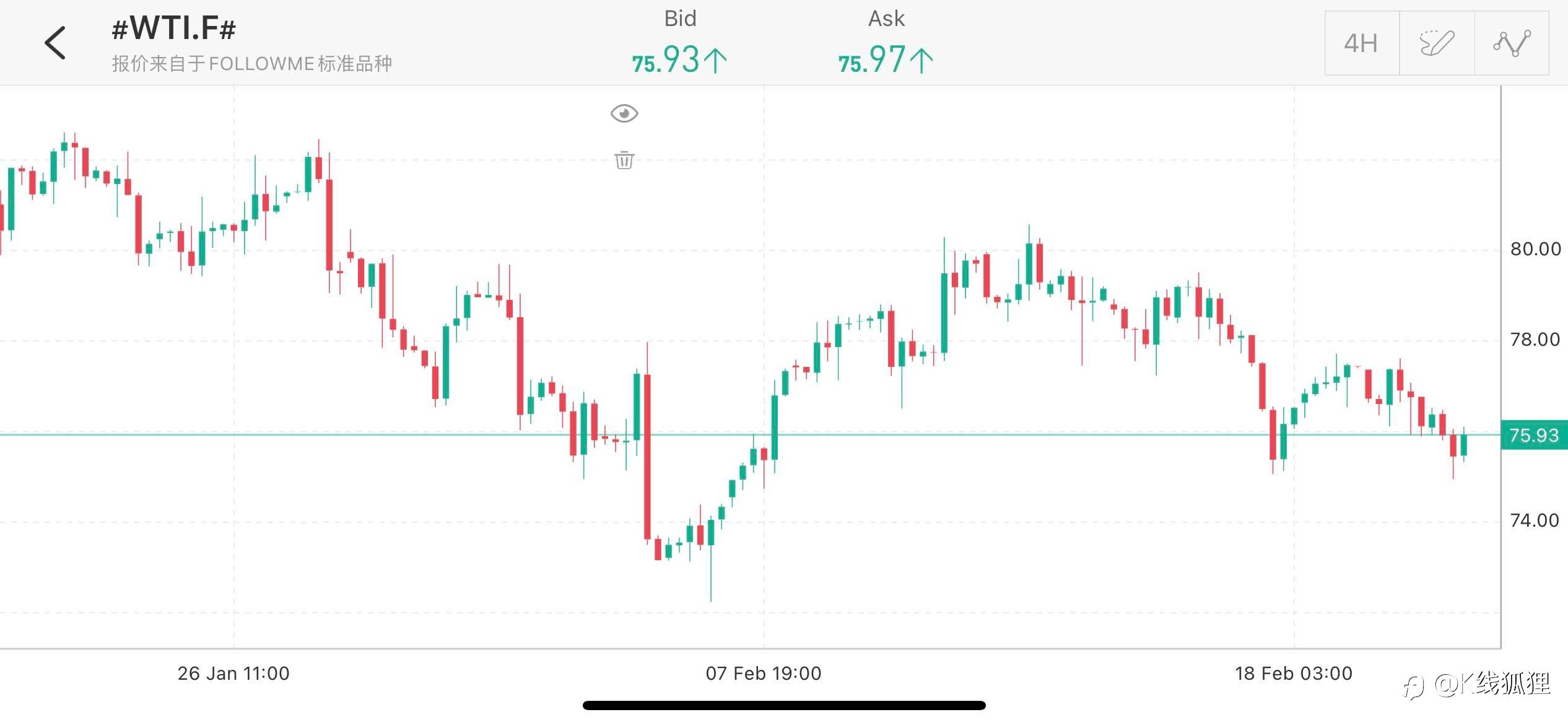The width and height of the screenshot is (1568, 725).
Task: Click the 80.00 price axis label
Action: [1535, 249]
